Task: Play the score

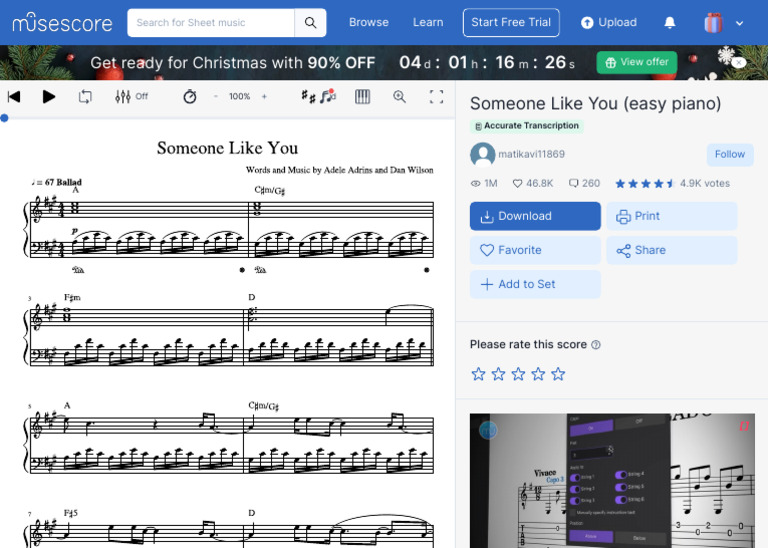Action: (x=48, y=96)
